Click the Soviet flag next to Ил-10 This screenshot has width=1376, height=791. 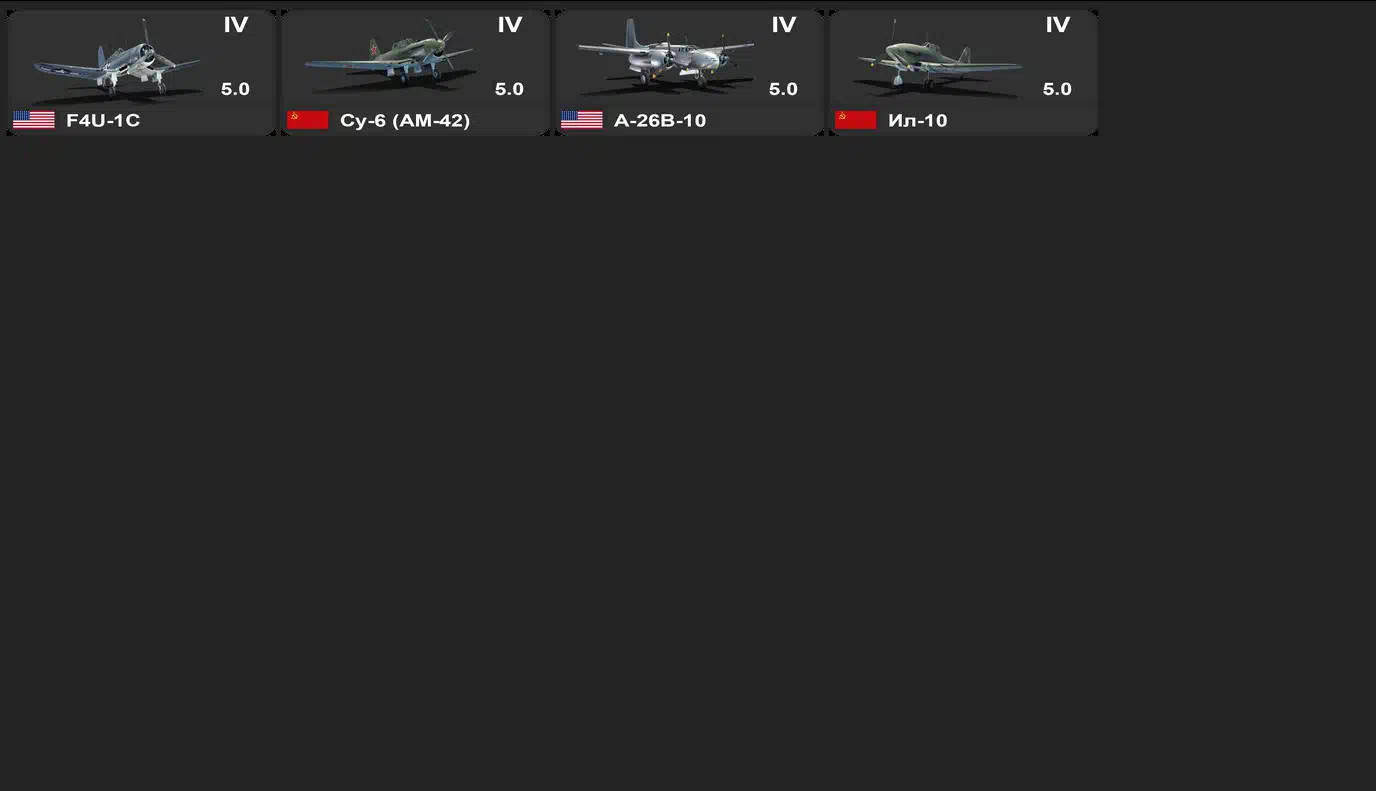coord(856,120)
